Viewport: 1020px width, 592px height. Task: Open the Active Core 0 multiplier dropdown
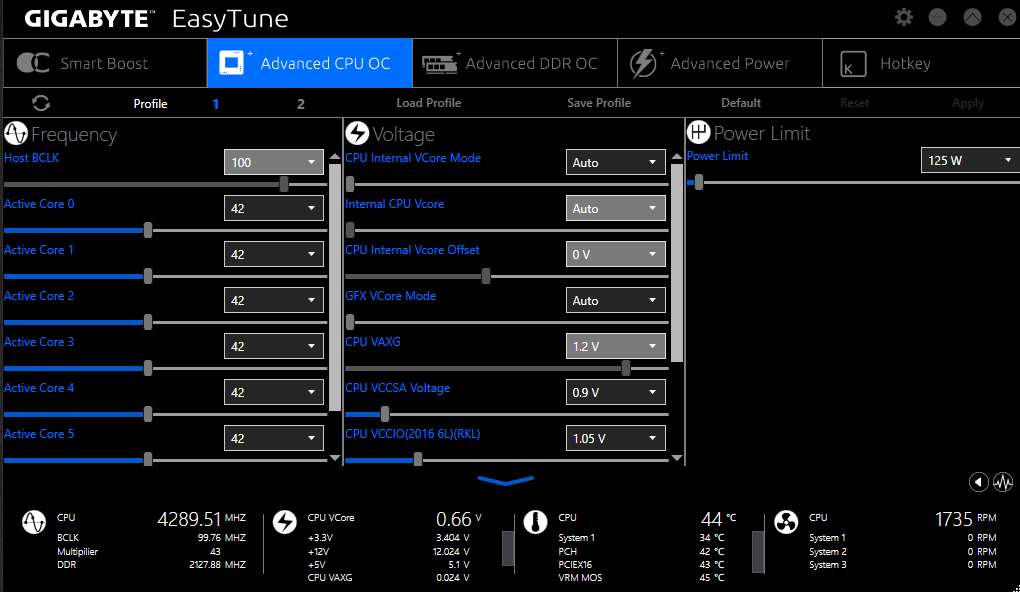(273, 208)
